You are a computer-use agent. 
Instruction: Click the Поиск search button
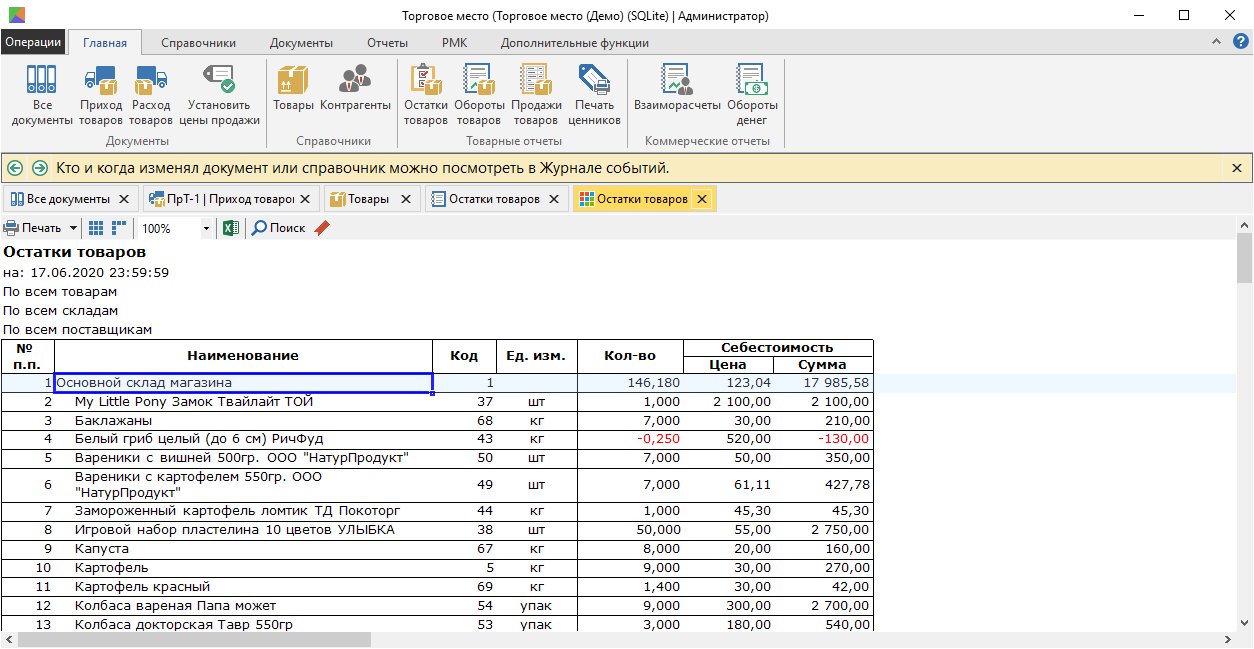point(278,228)
